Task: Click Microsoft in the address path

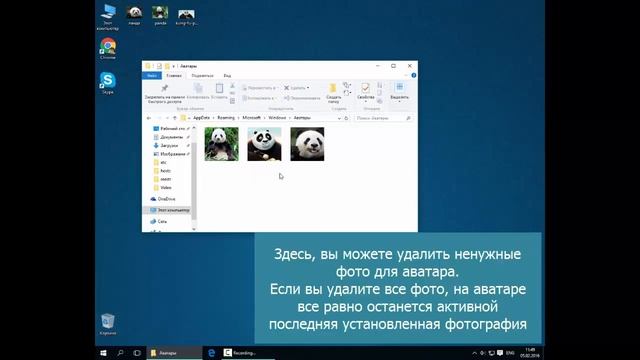Action: point(251,118)
